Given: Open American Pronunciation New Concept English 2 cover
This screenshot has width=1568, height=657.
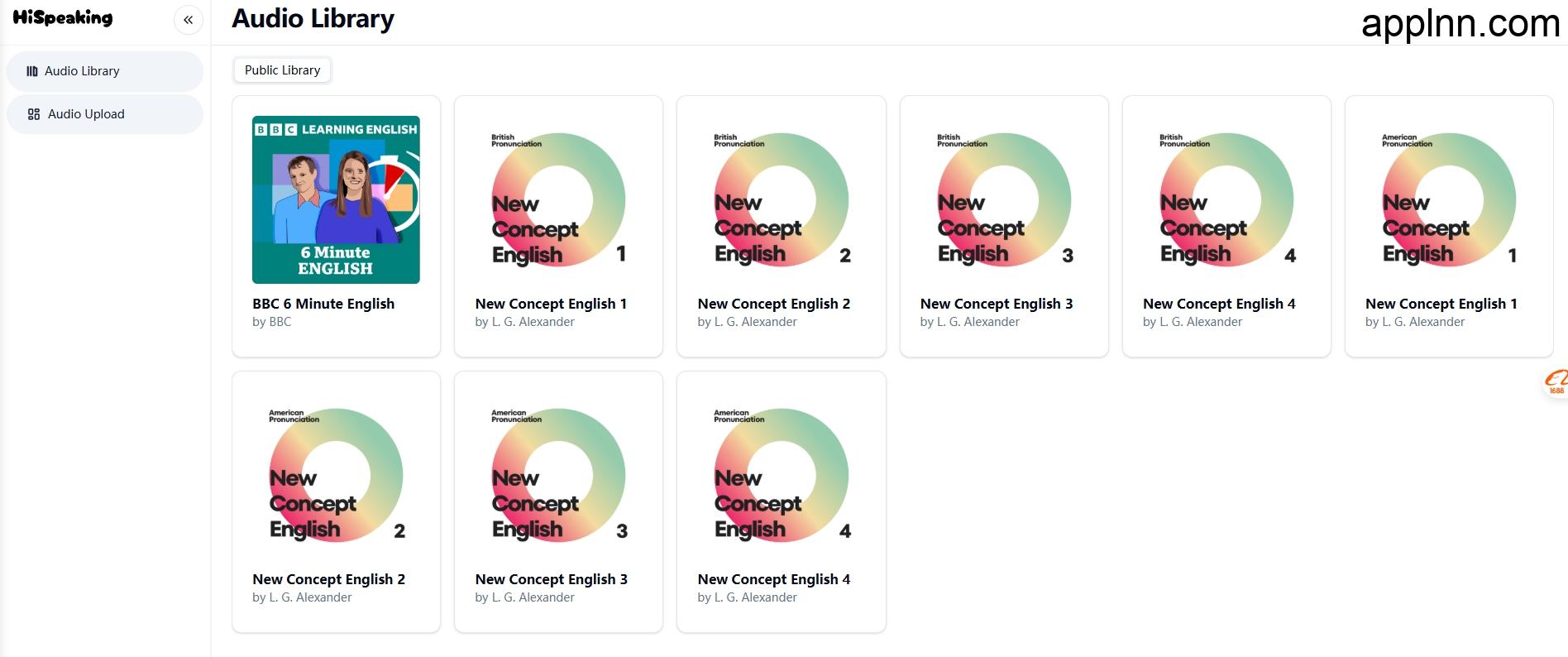Looking at the screenshot, I should click(x=336, y=475).
